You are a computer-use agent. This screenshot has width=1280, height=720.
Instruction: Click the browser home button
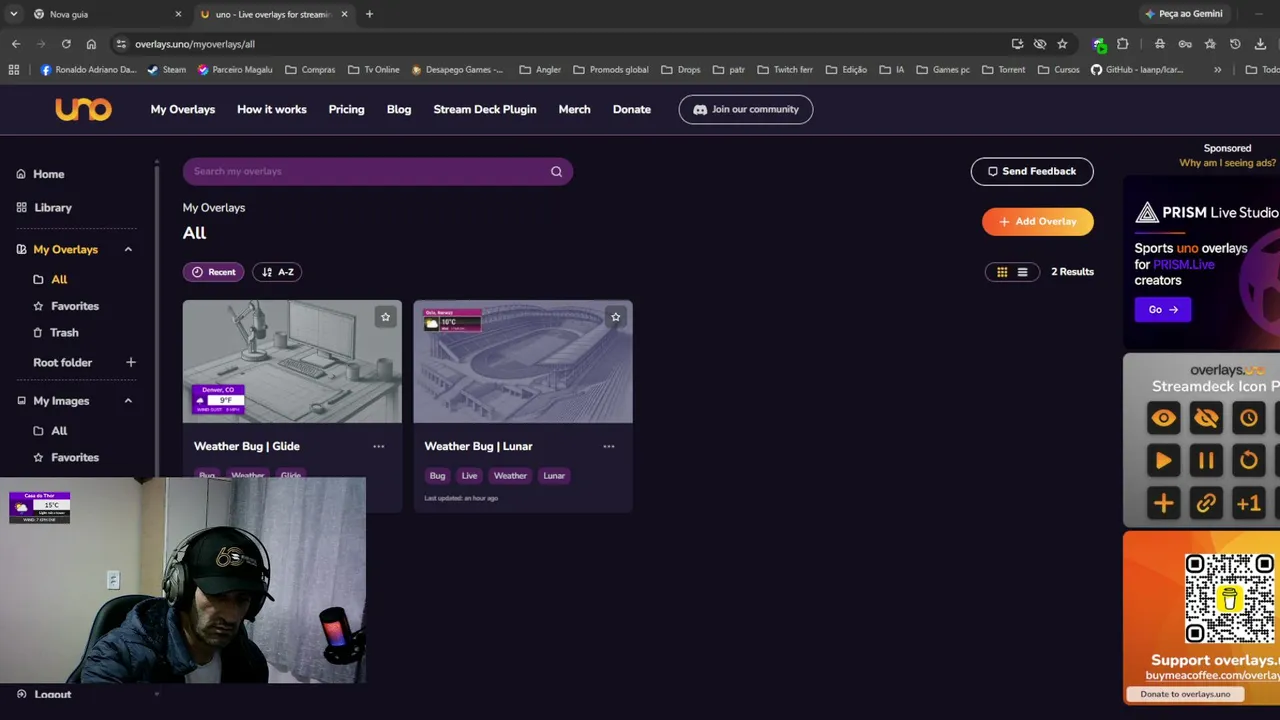[91, 44]
